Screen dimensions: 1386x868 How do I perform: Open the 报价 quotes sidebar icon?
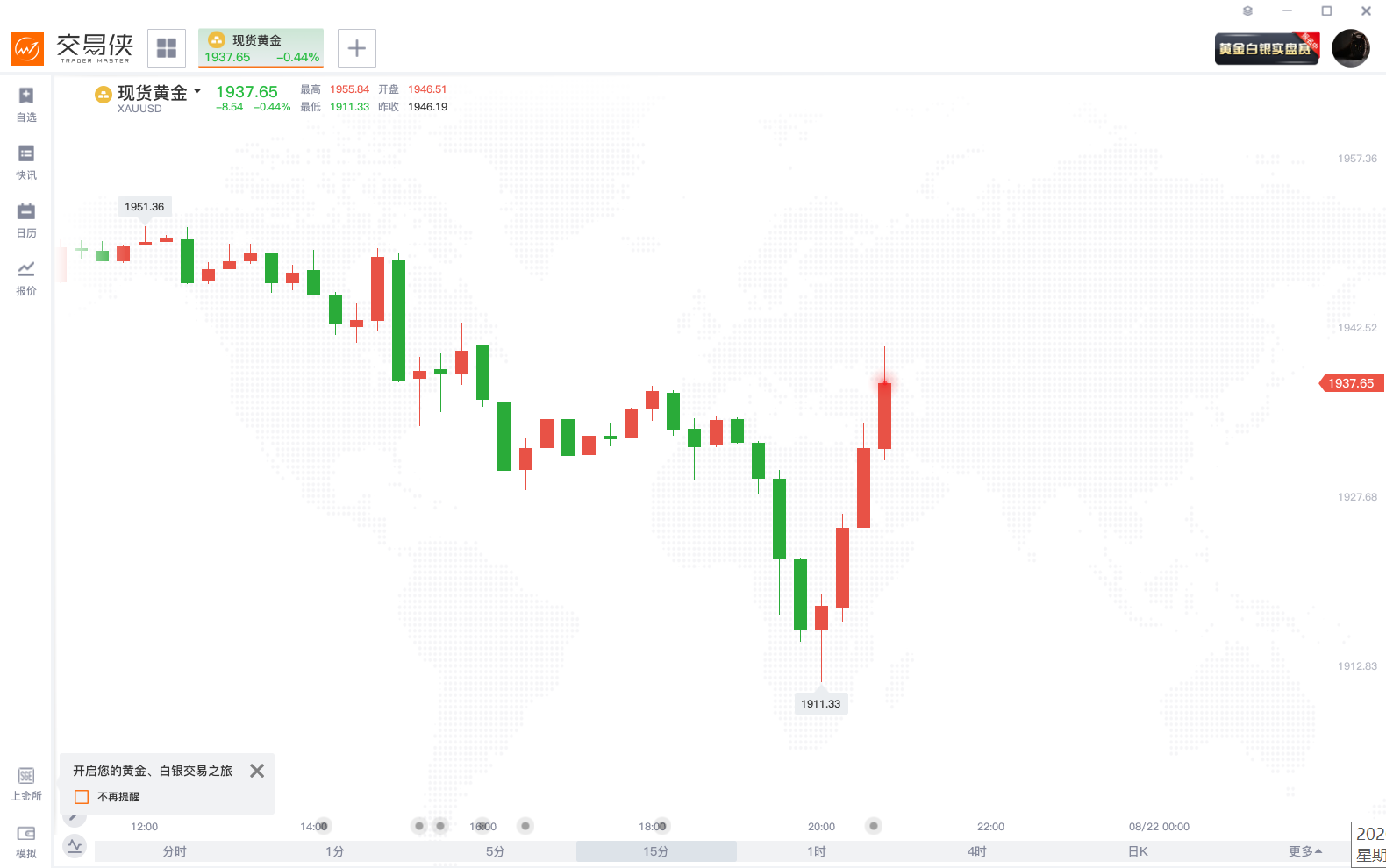pyautogui.click(x=26, y=277)
